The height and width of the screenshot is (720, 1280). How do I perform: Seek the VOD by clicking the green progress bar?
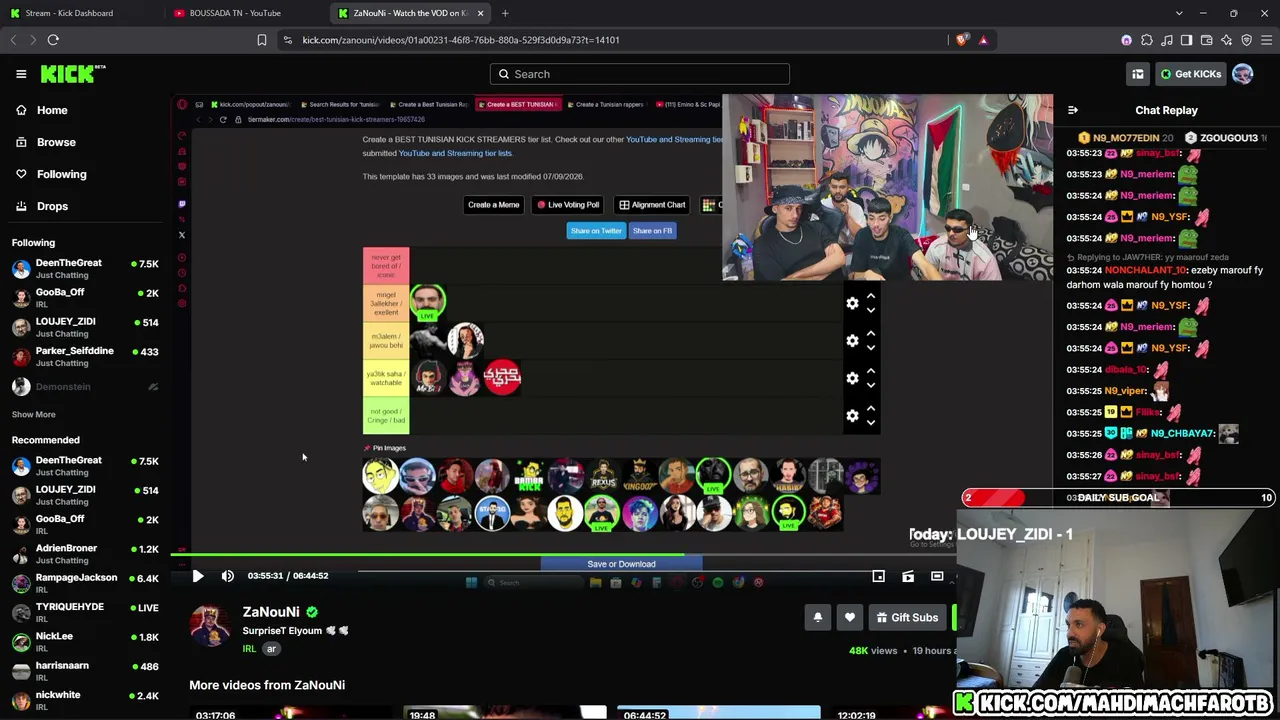427,554
